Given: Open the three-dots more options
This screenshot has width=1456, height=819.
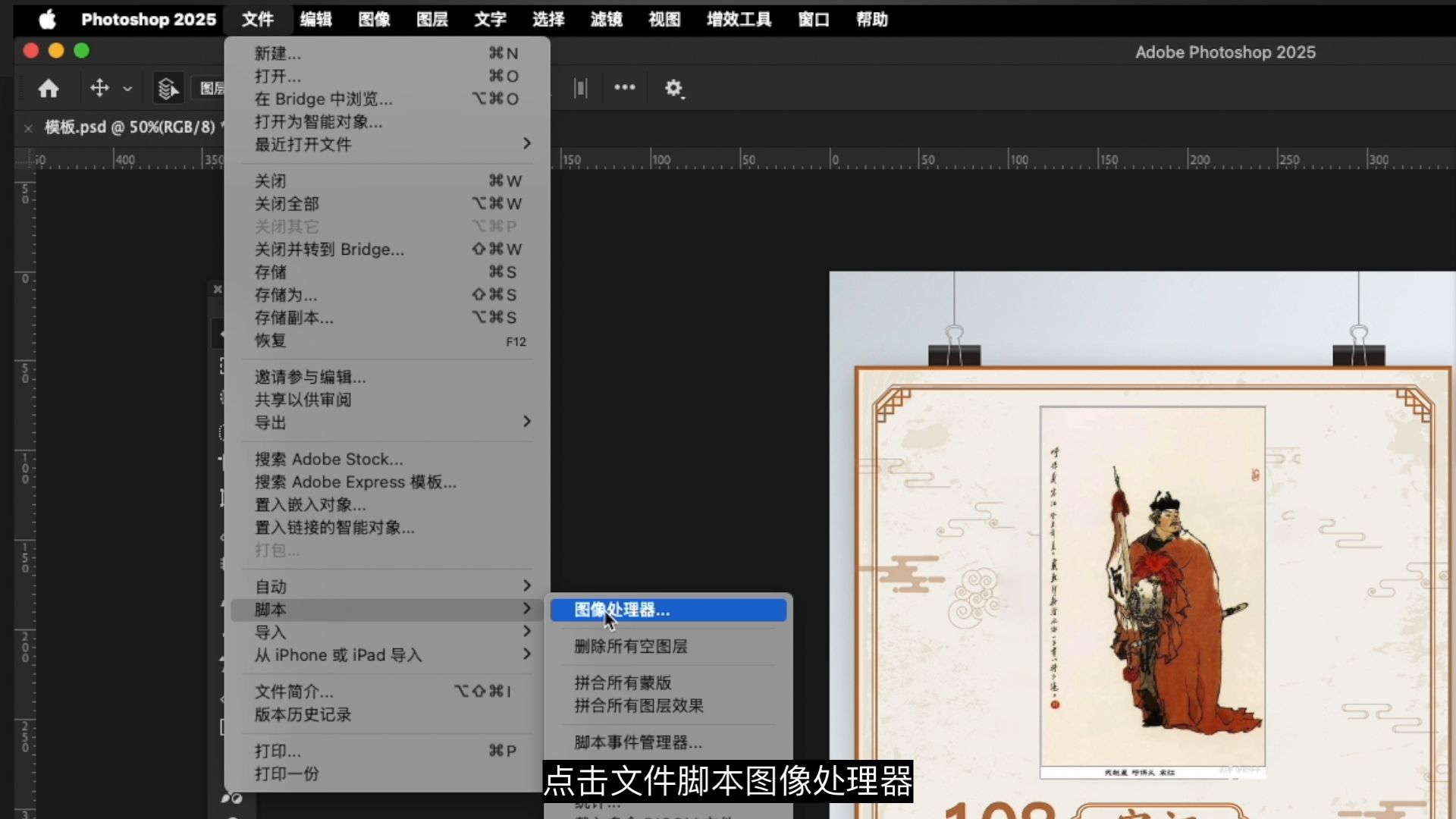Looking at the screenshot, I should tap(625, 87).
